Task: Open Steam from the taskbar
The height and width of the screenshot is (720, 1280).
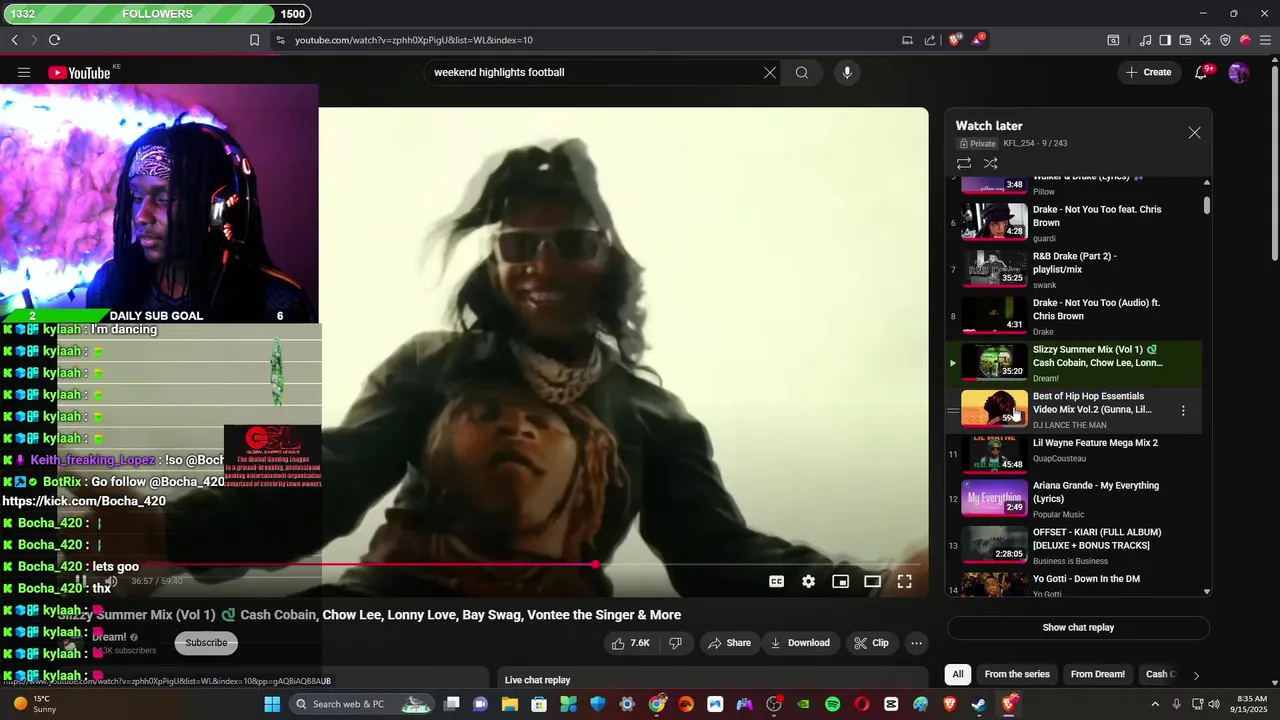Action: point(978,704)
